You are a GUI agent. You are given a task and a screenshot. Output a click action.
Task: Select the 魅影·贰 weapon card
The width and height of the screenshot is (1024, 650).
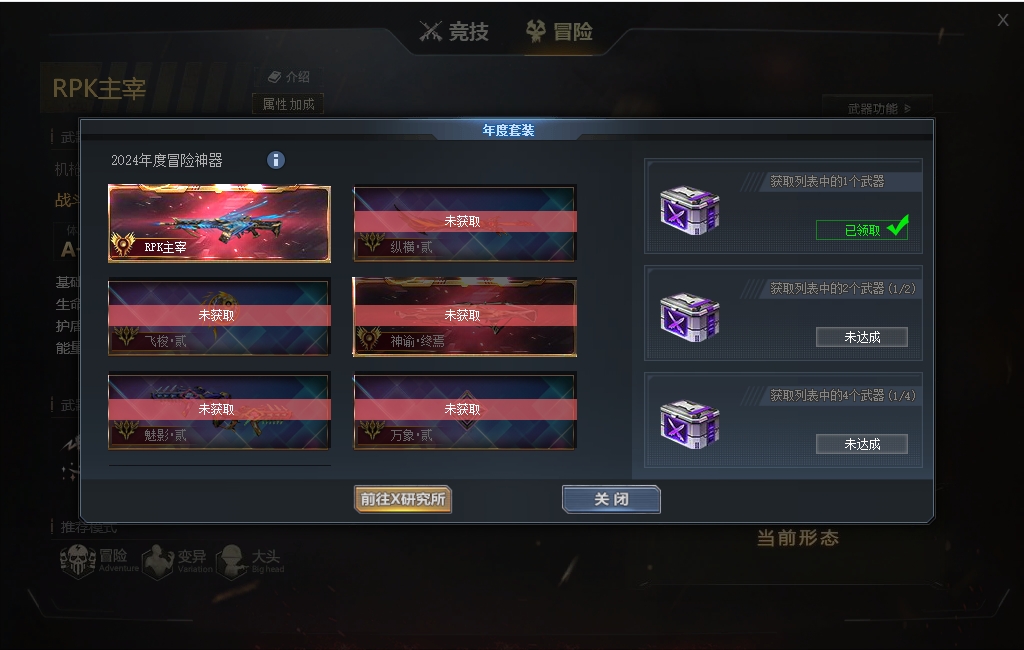pos(219,411)
